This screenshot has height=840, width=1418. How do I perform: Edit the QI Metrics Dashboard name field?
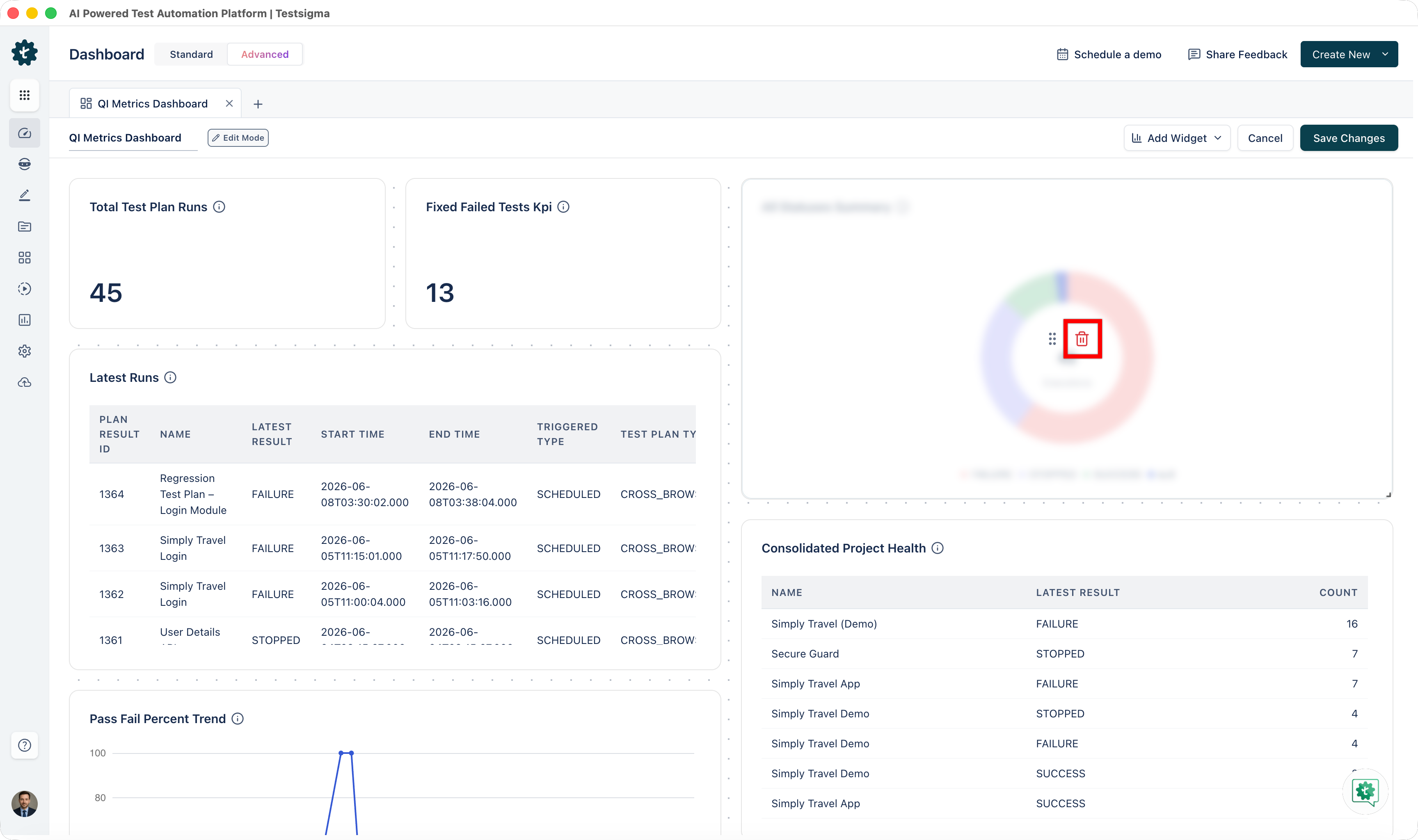pyautogui.click(x=133, y=138)
